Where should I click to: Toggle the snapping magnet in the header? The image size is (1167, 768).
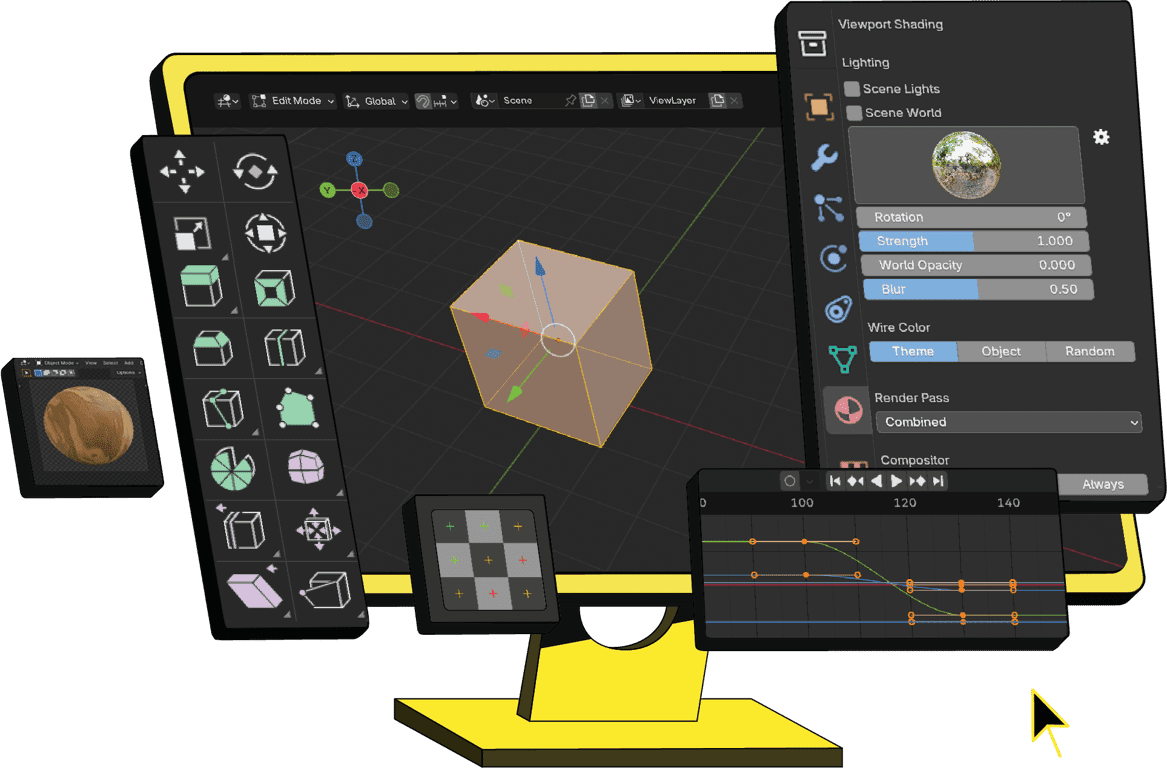point(424,101)
